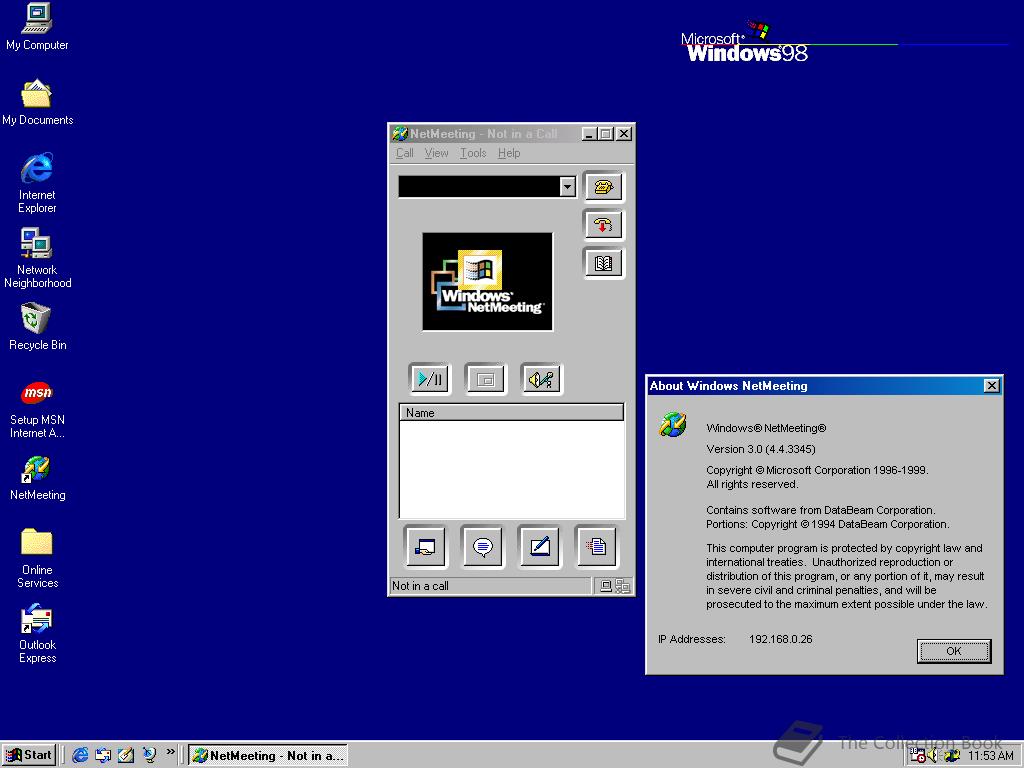Click the NetMeeting system tray icon
Viewport: 1024px width, 768px height.
point(952,756)
